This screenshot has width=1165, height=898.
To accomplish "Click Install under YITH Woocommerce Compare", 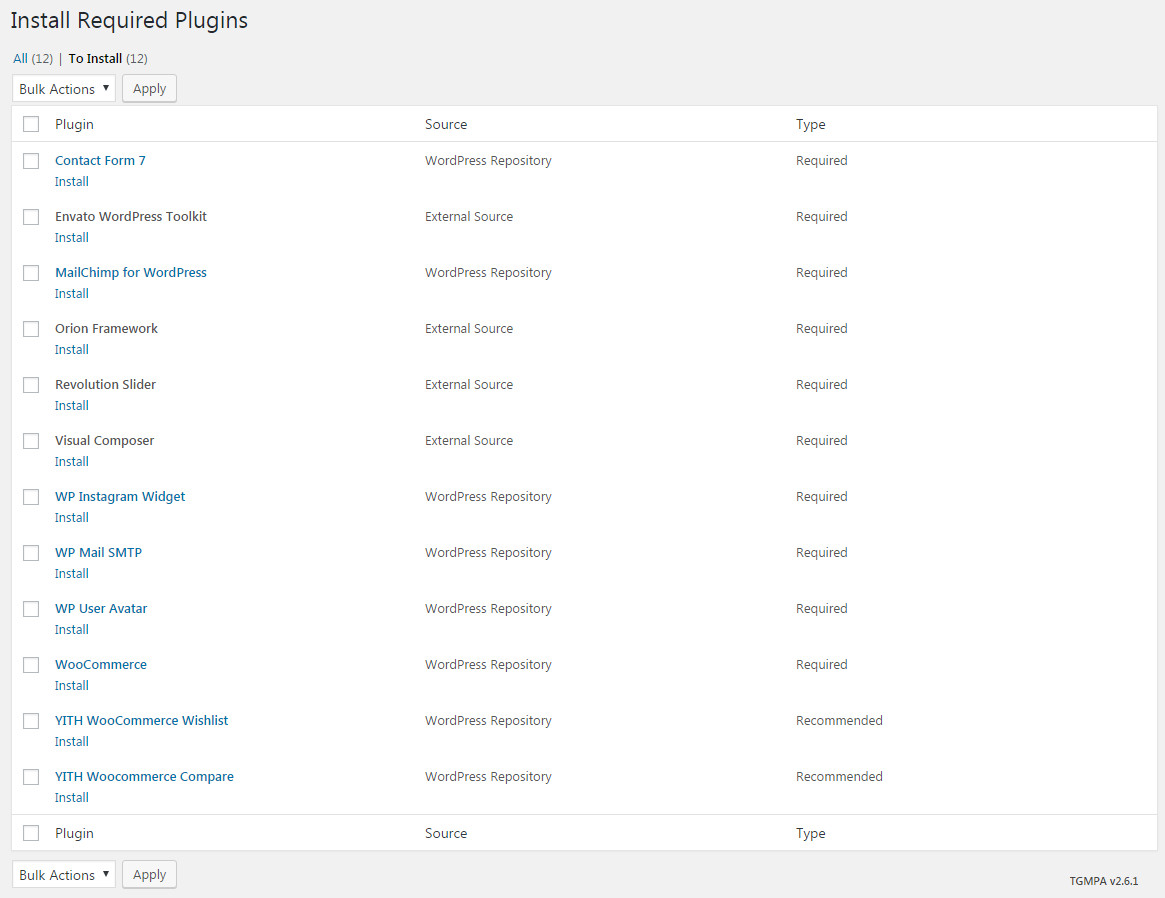I will tap(71, 798).
